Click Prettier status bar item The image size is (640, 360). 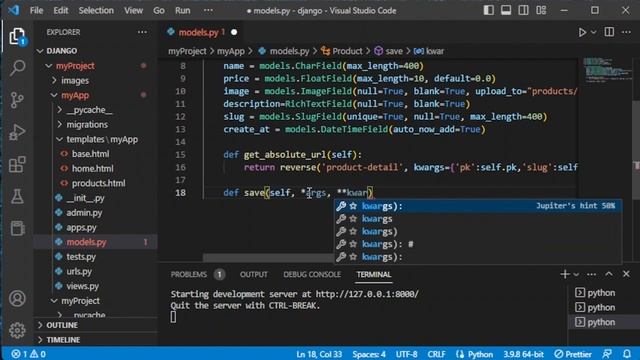pos(573,354)
